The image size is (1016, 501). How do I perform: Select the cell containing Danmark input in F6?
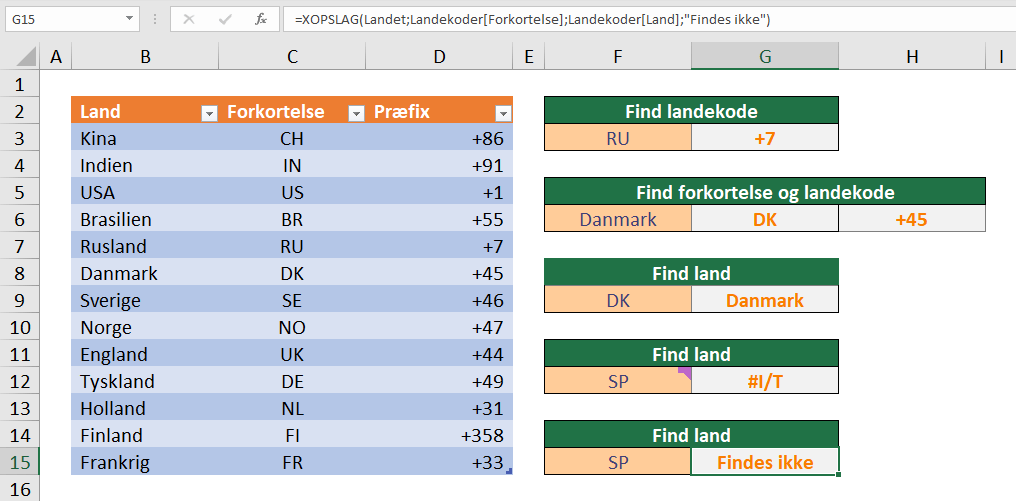[x=618, y=219]
